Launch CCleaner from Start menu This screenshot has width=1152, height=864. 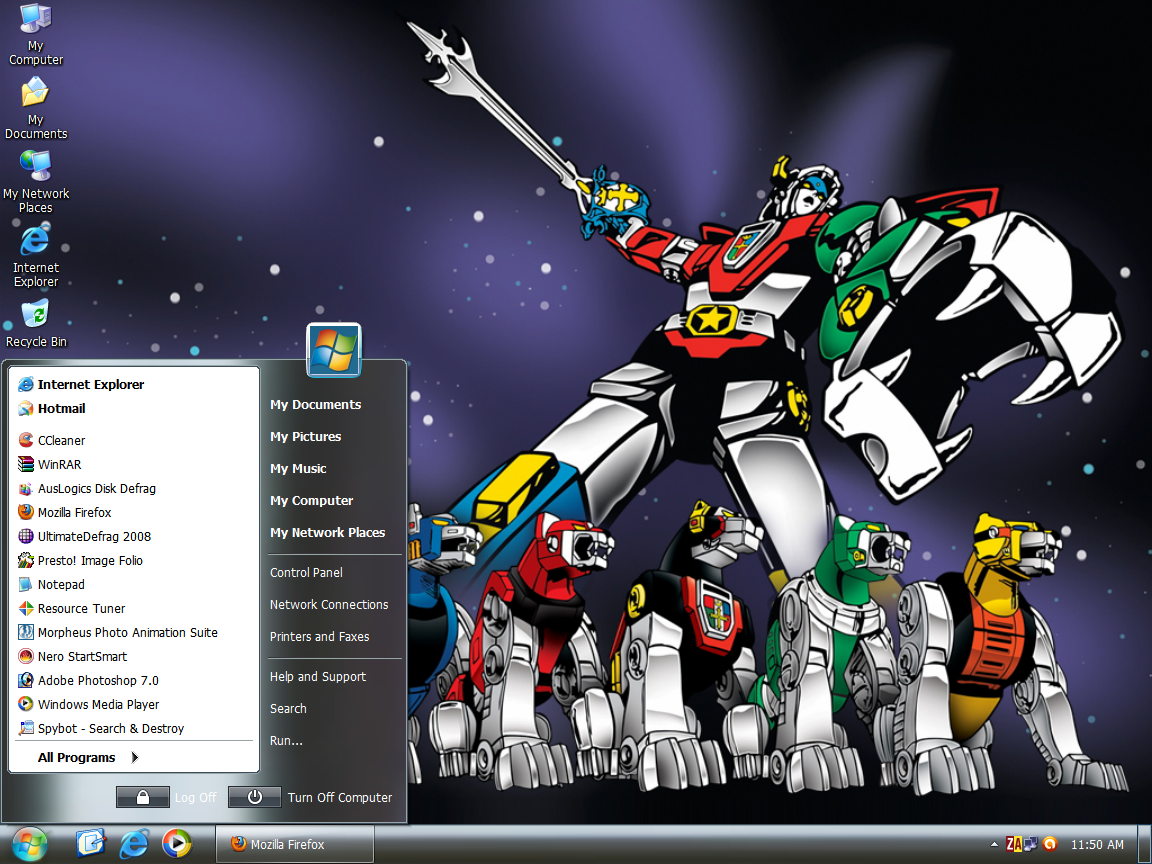tap(134, 440)
